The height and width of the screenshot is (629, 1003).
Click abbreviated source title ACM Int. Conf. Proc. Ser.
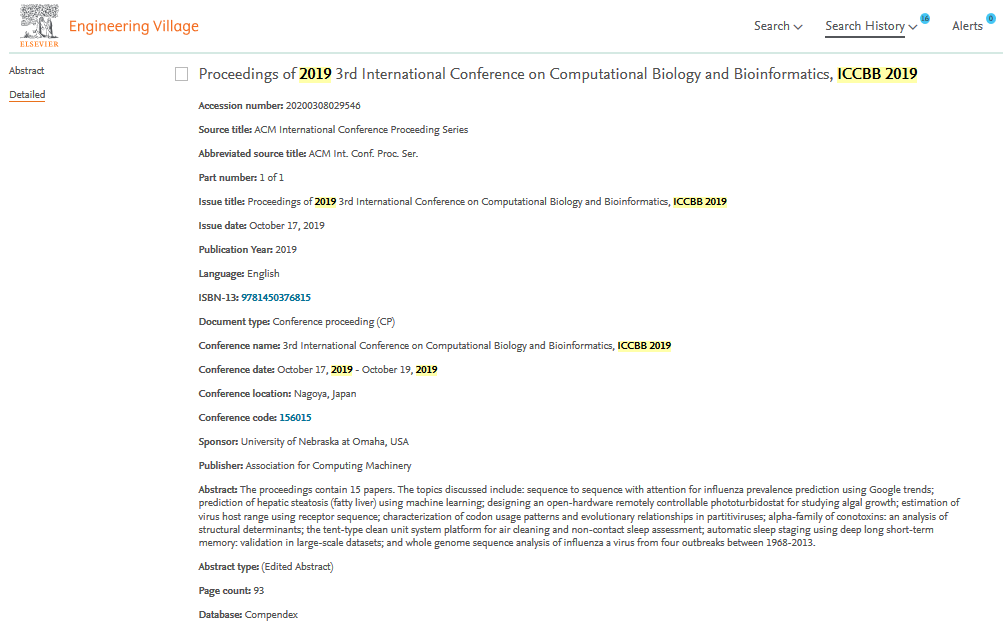click(363, 154)
